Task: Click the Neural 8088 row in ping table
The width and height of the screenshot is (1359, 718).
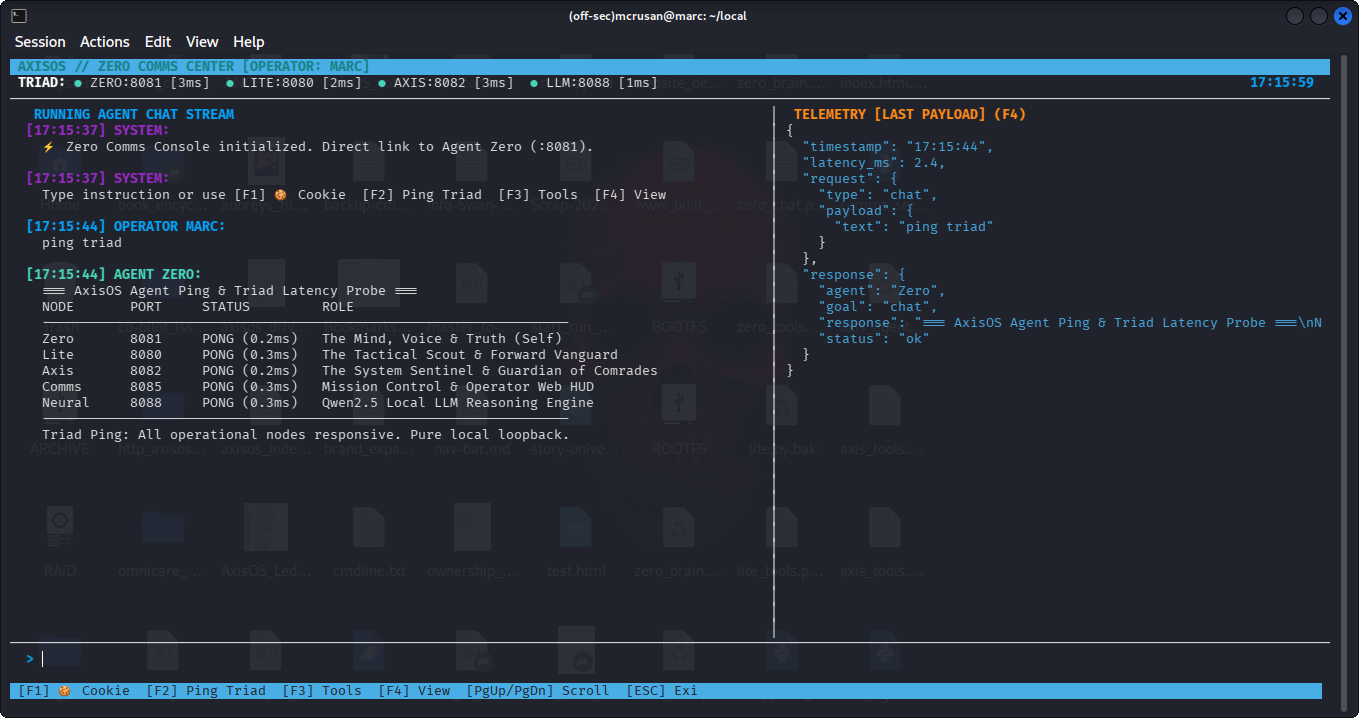Action: pos(318,403)
